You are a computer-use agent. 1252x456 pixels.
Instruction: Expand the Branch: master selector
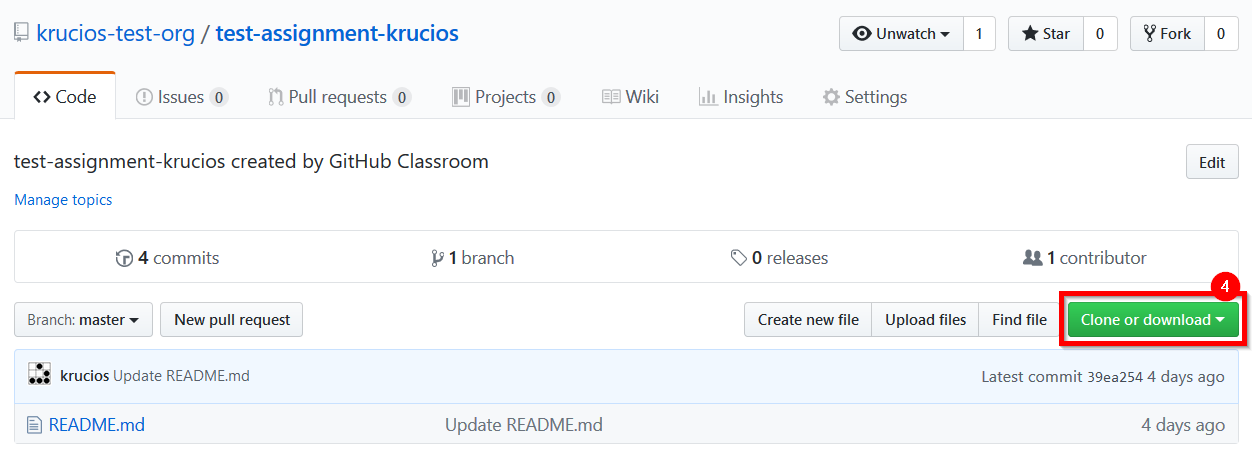83,320
